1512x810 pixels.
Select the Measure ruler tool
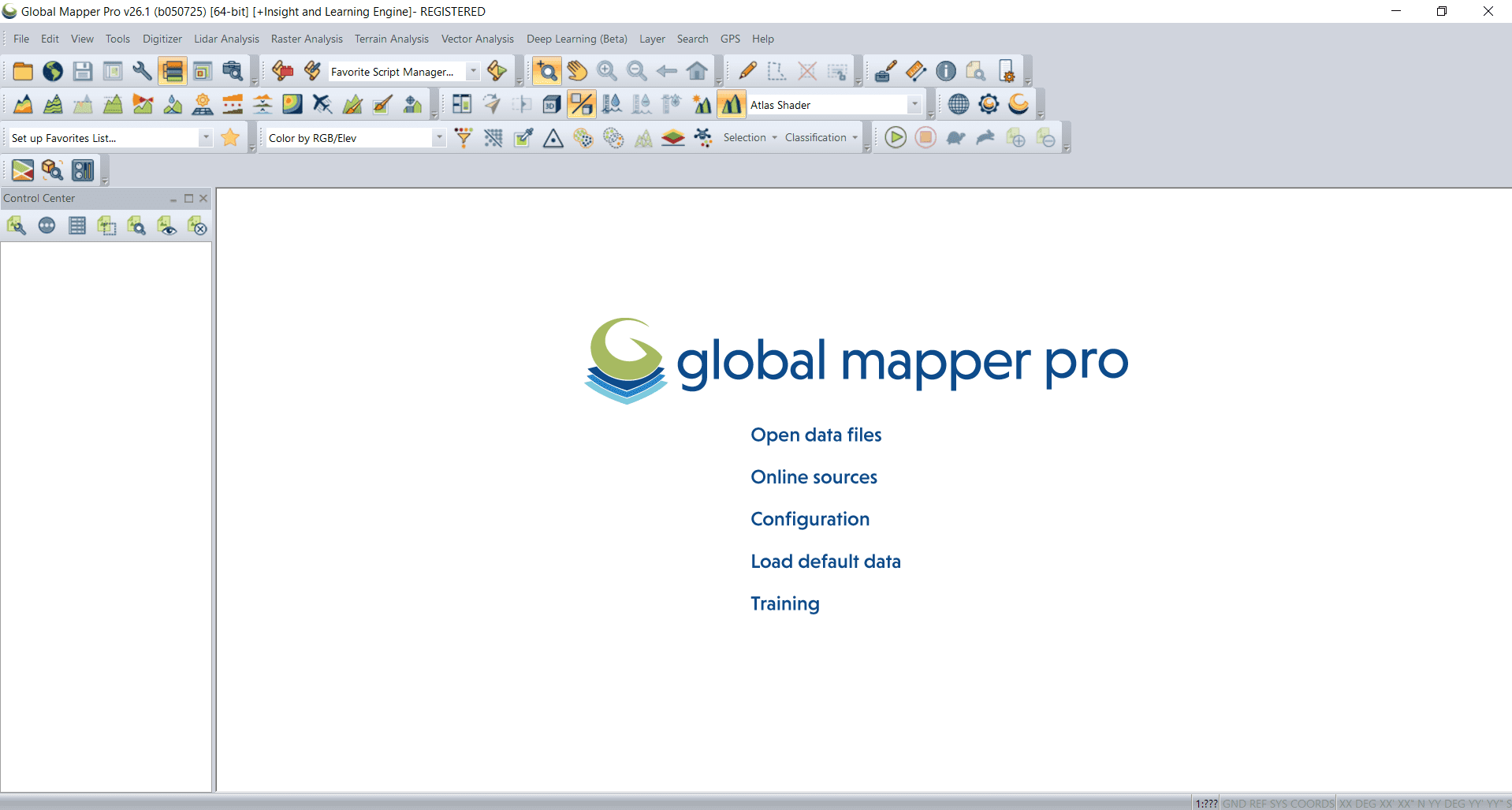pos(916,71)
